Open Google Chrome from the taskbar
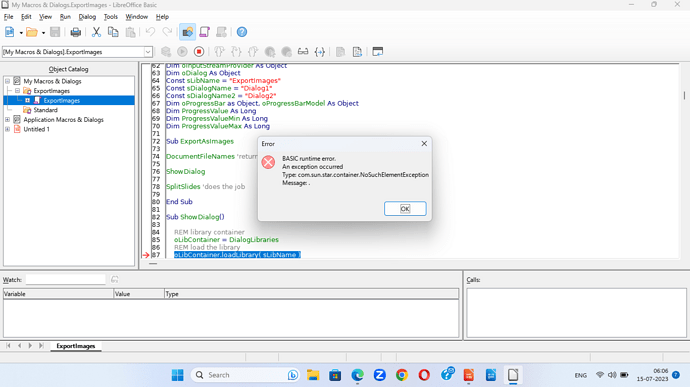The height and width of the screenshot is (387, 690). 401,375
